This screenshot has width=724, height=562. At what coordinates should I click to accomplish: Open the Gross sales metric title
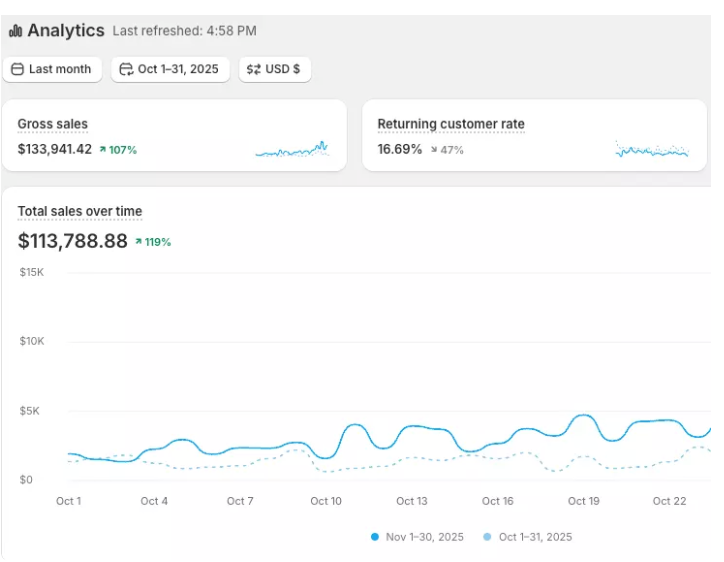53,124
